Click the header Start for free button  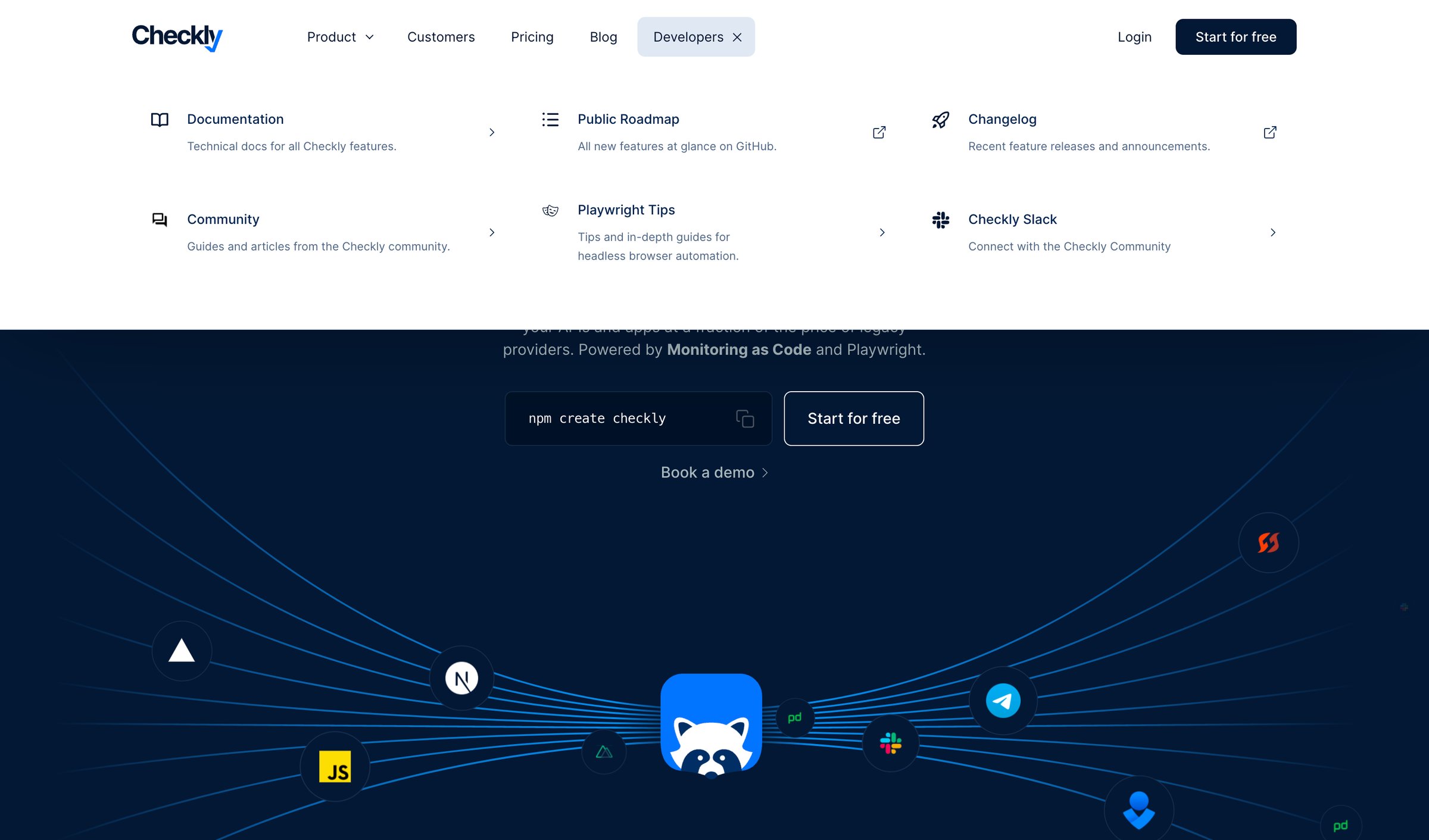[x=1235, y=37]
